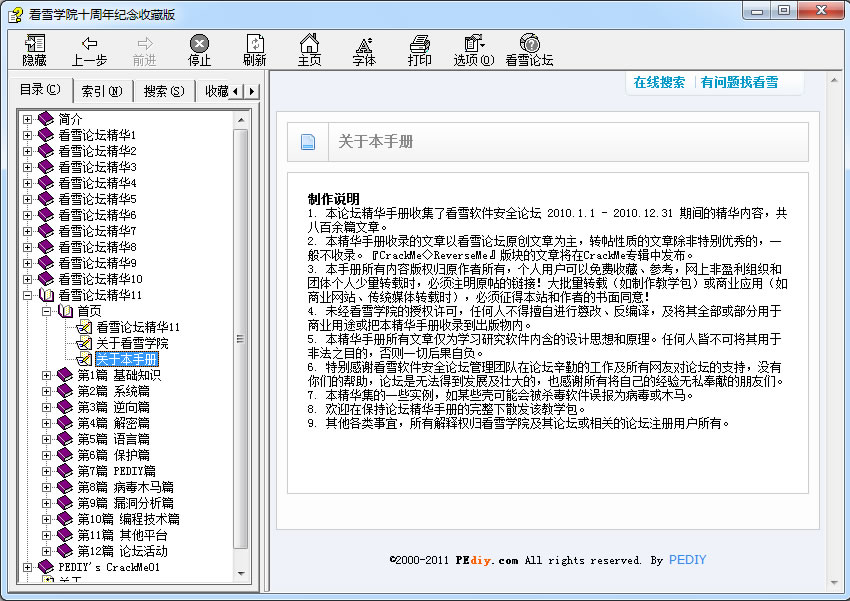
Task: Refresh the page with the 刷新 icon
Action: 255,43
